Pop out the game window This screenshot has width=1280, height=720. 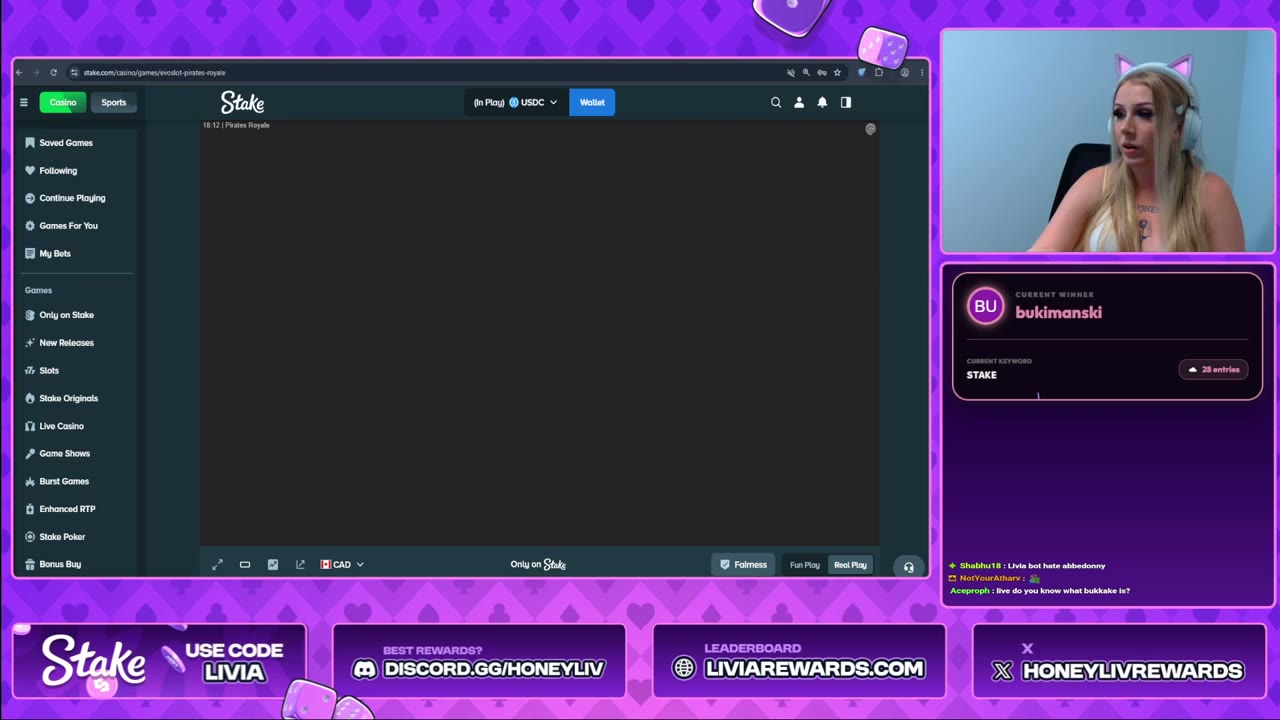pos(300,565)
